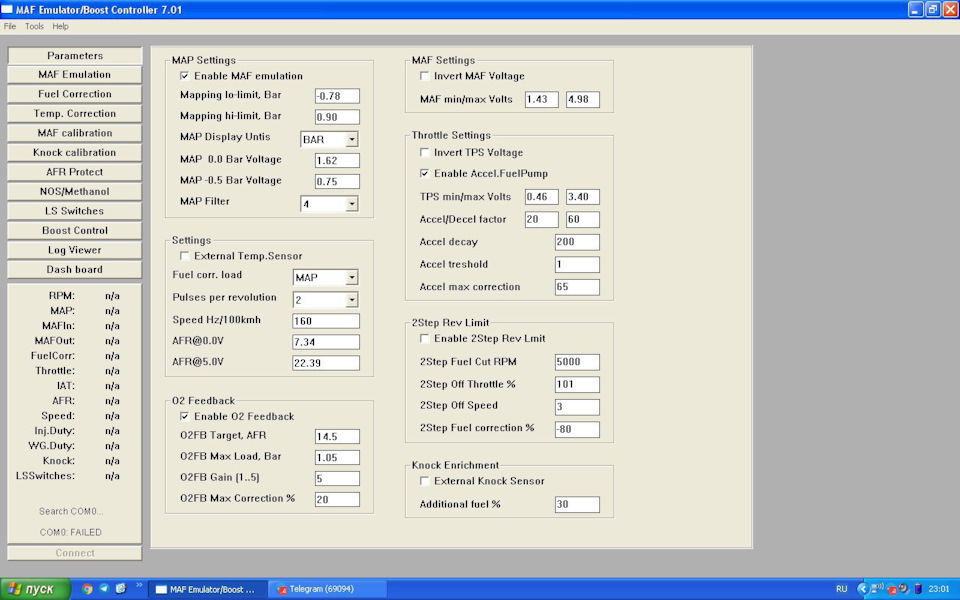Image resolution: width=960 pixels, height=600 pixels.
Task: Open the Help menu
Action: (60, 26)
